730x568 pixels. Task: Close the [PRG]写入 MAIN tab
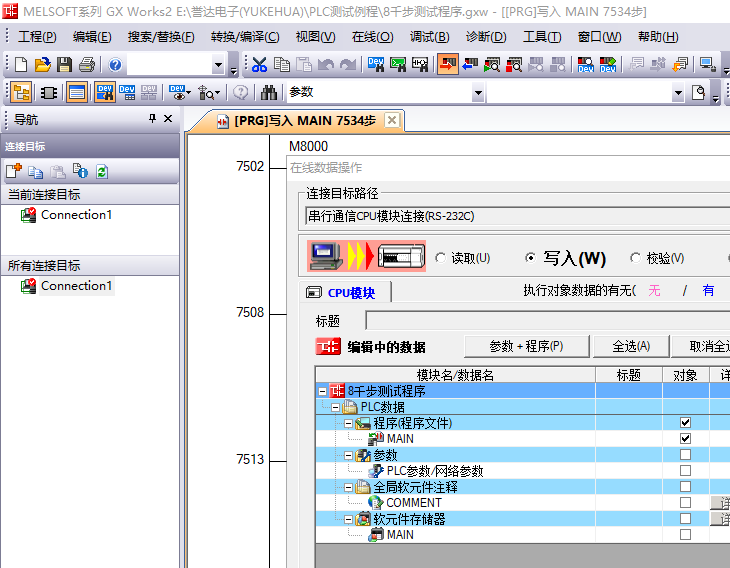click(392, 121)
